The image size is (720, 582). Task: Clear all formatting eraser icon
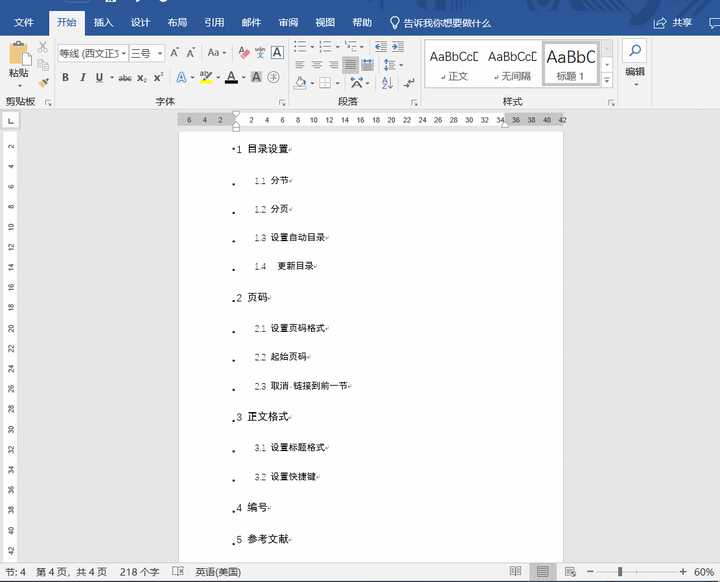tap(244, 53)
